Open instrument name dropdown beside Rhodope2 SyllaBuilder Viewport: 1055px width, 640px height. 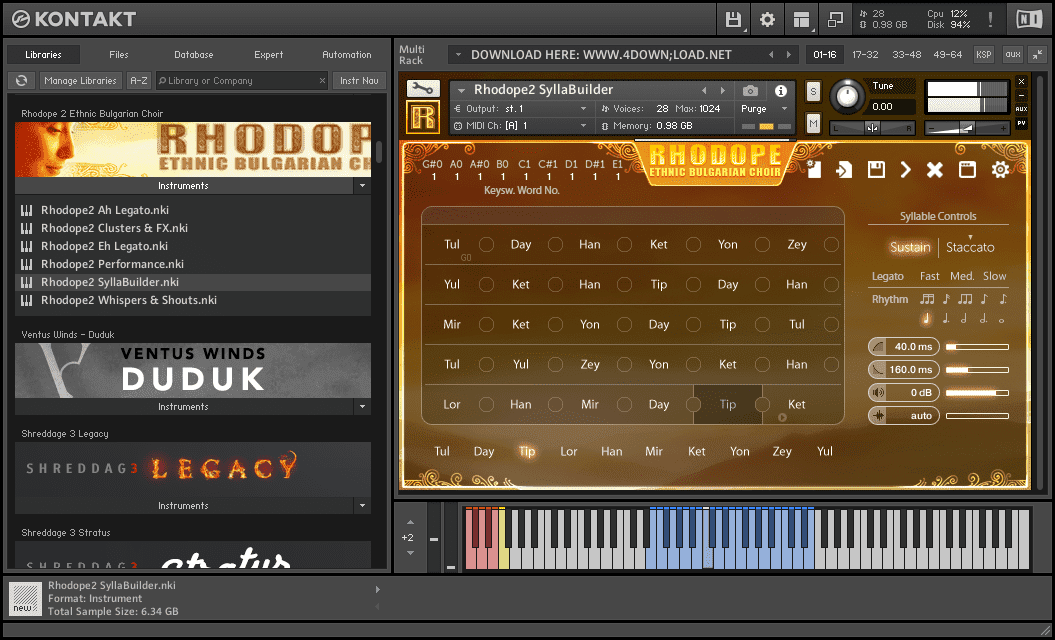pos(461,90)
